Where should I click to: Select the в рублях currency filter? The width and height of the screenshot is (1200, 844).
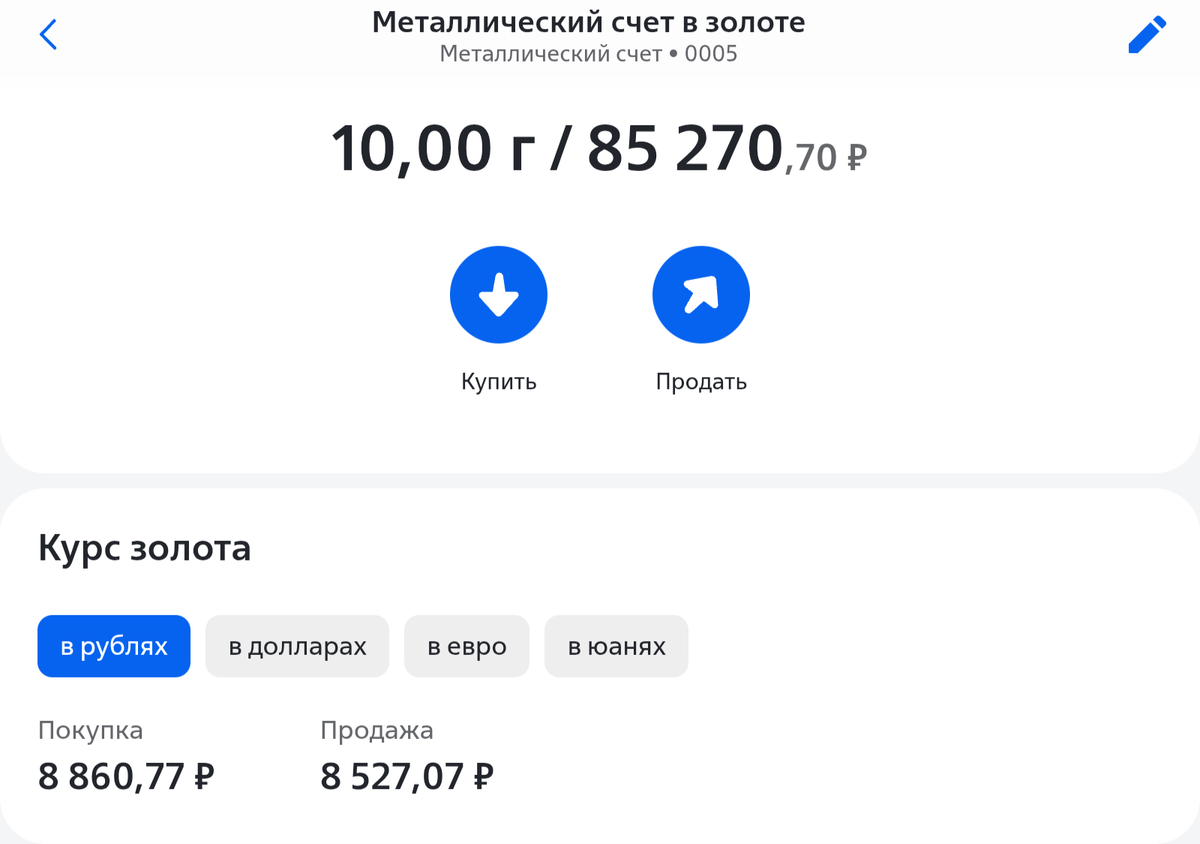tap(113, 646)
